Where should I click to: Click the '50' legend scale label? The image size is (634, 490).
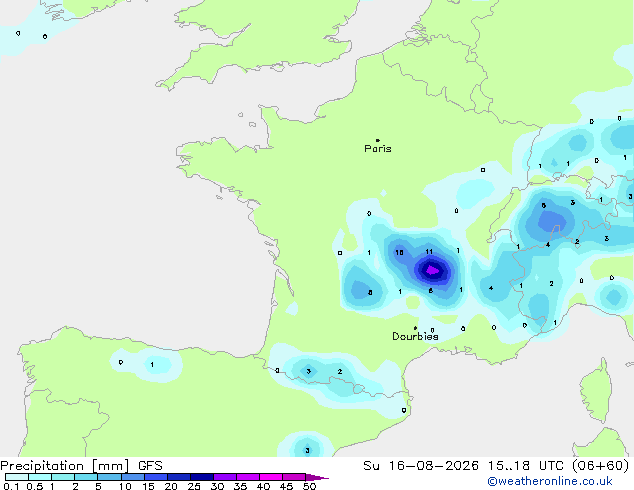click(x=309, y=486)
